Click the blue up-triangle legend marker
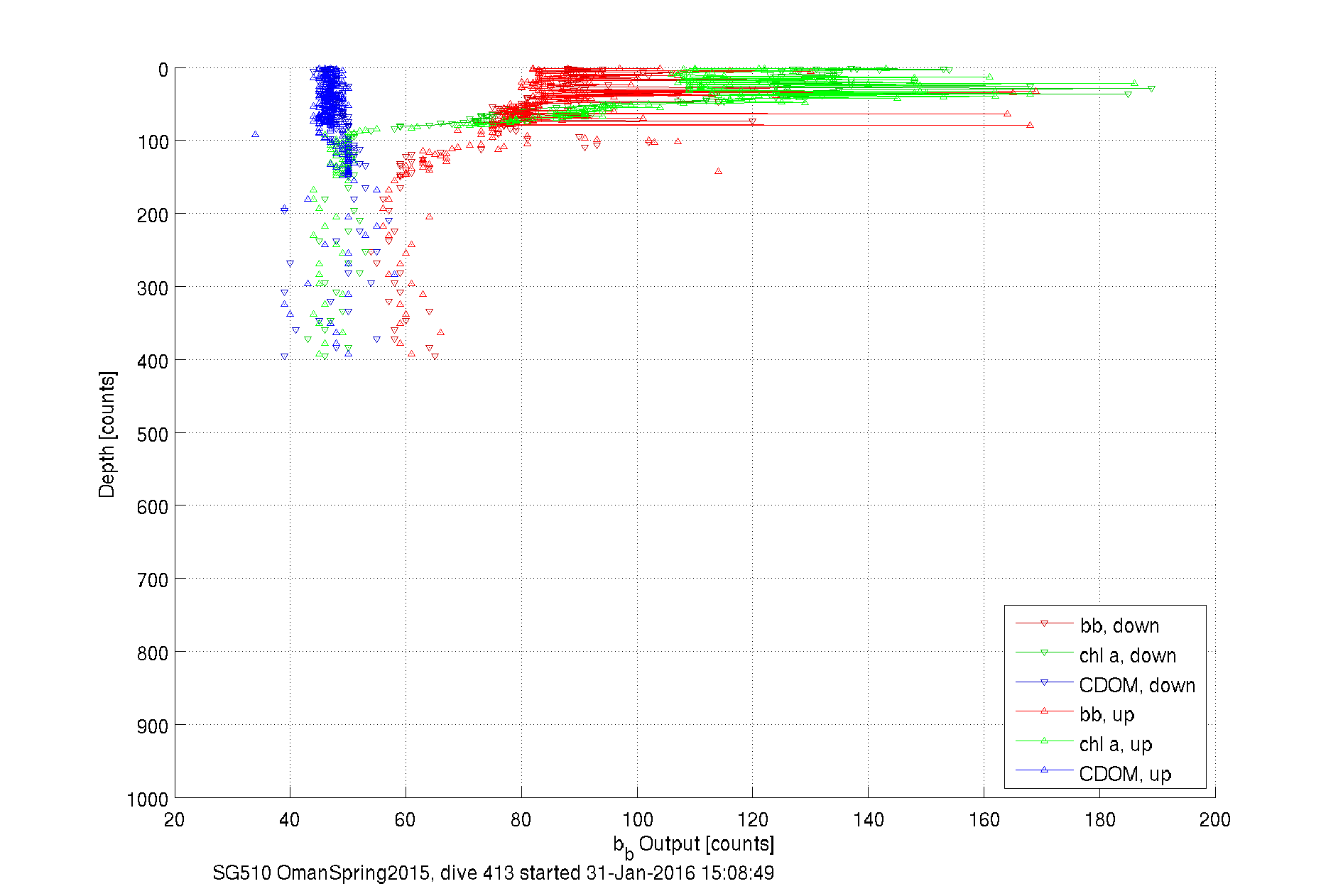Screen dimensions: 1343x896 pos(1044,770)
